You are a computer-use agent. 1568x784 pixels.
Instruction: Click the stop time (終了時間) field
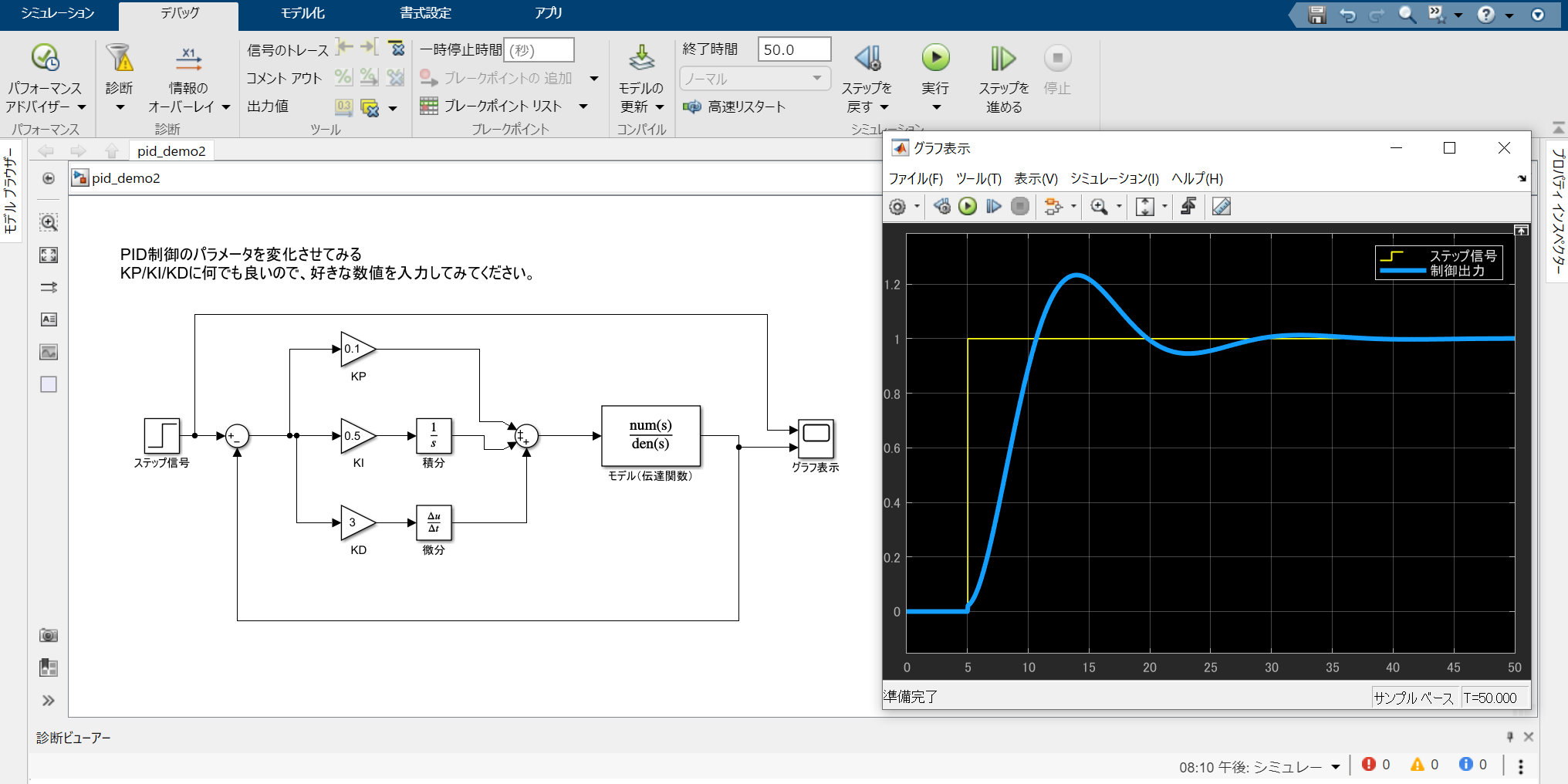793,49
